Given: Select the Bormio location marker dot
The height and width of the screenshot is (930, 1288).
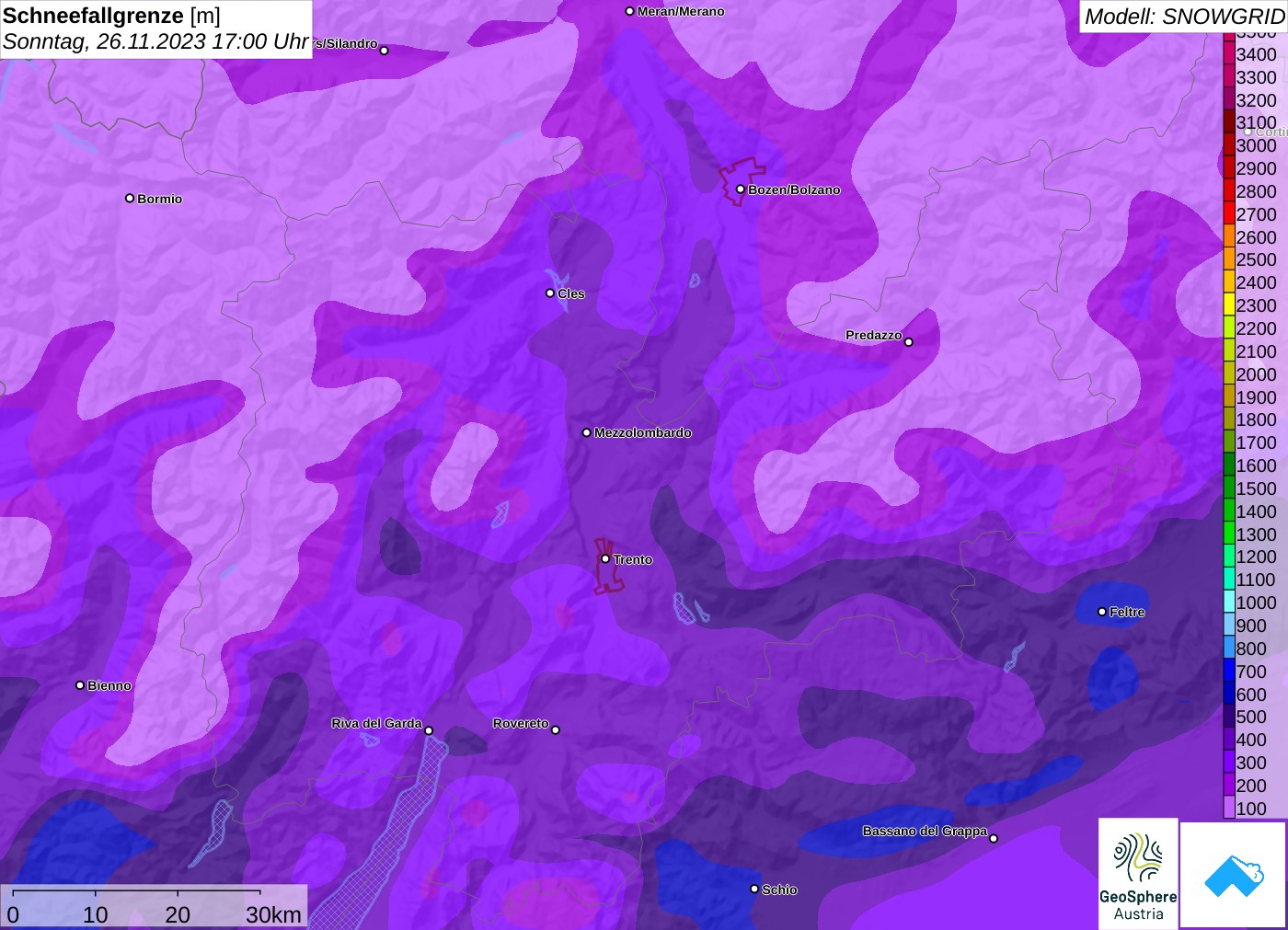Looking at the screenshot, I should click(x=130, y=198).
